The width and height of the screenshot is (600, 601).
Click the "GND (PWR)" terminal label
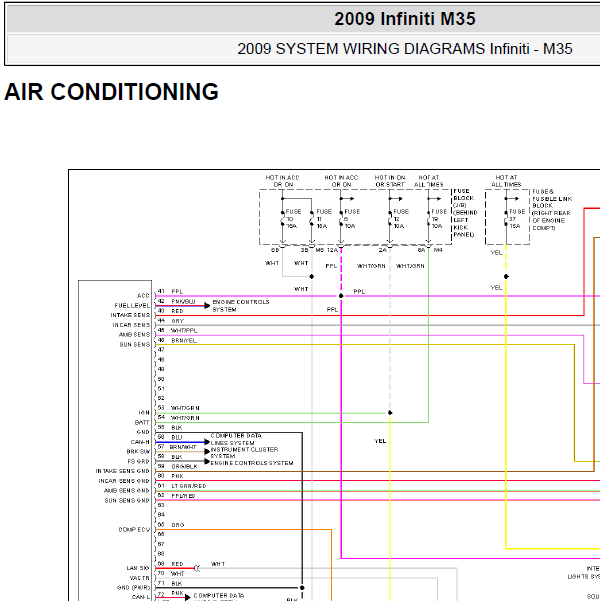point(133,588)
